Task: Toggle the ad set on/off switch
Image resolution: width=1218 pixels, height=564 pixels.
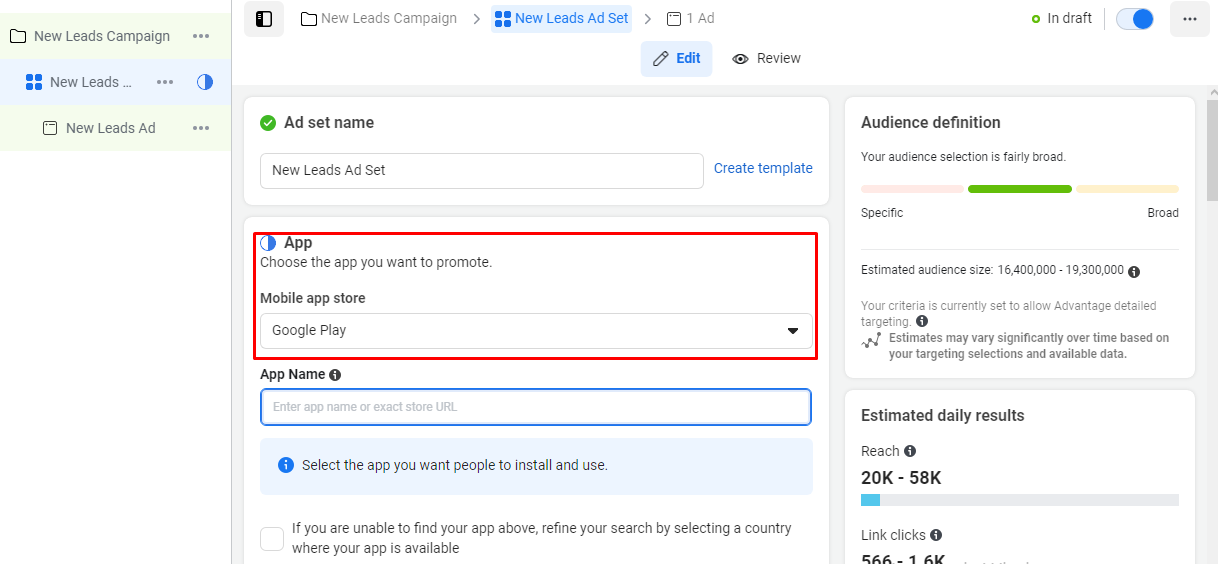Action: [x=1135, y=19]
